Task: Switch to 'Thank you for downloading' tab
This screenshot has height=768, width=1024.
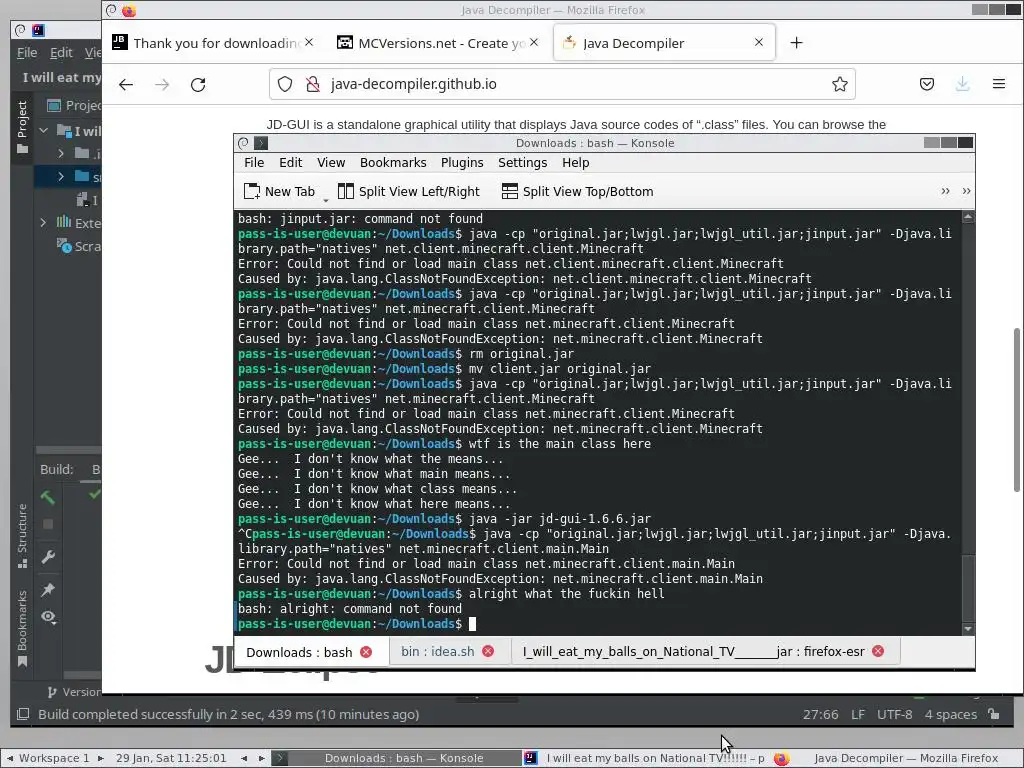Action: click(214, 43)
